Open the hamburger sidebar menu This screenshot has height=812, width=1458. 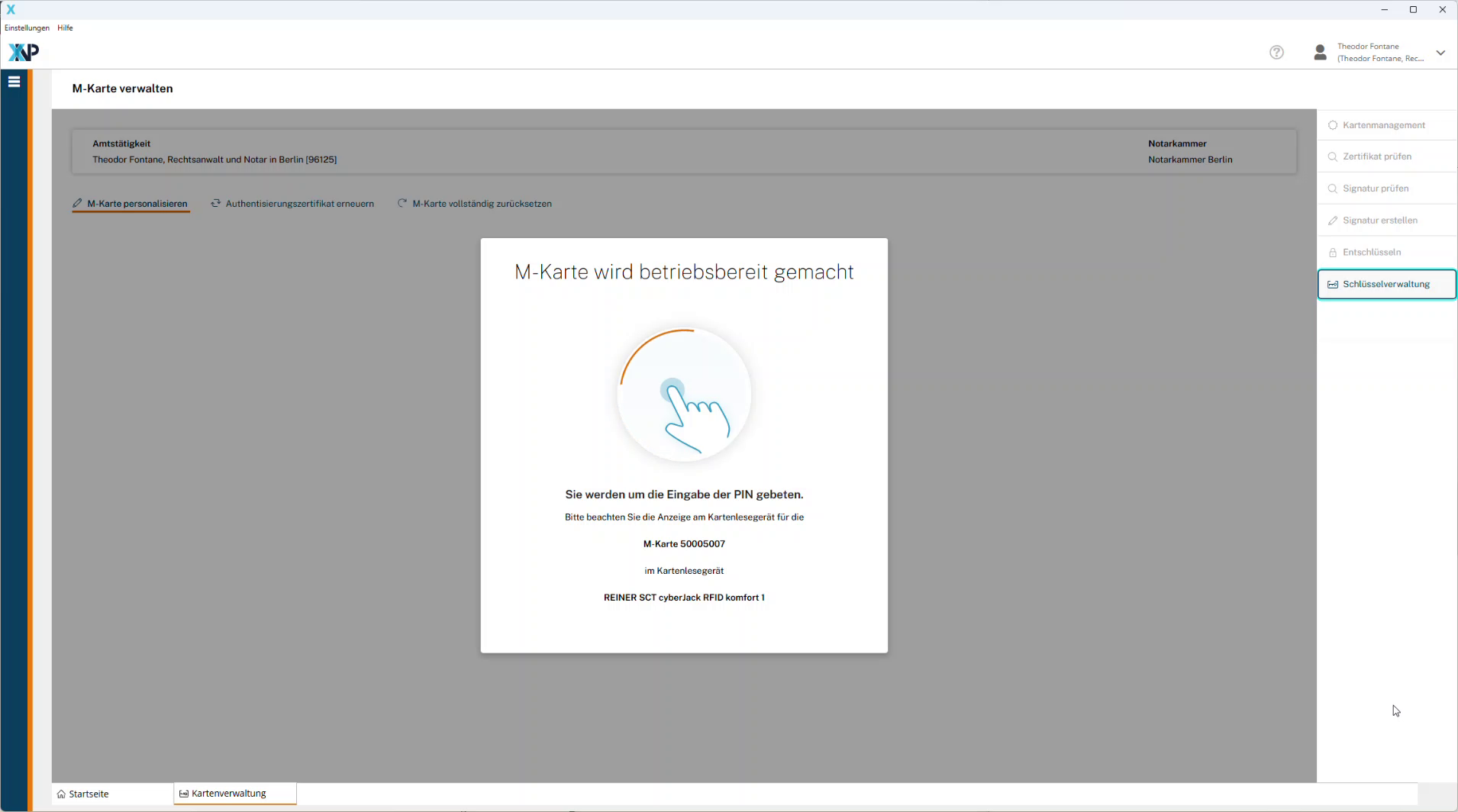pos(14,82)
